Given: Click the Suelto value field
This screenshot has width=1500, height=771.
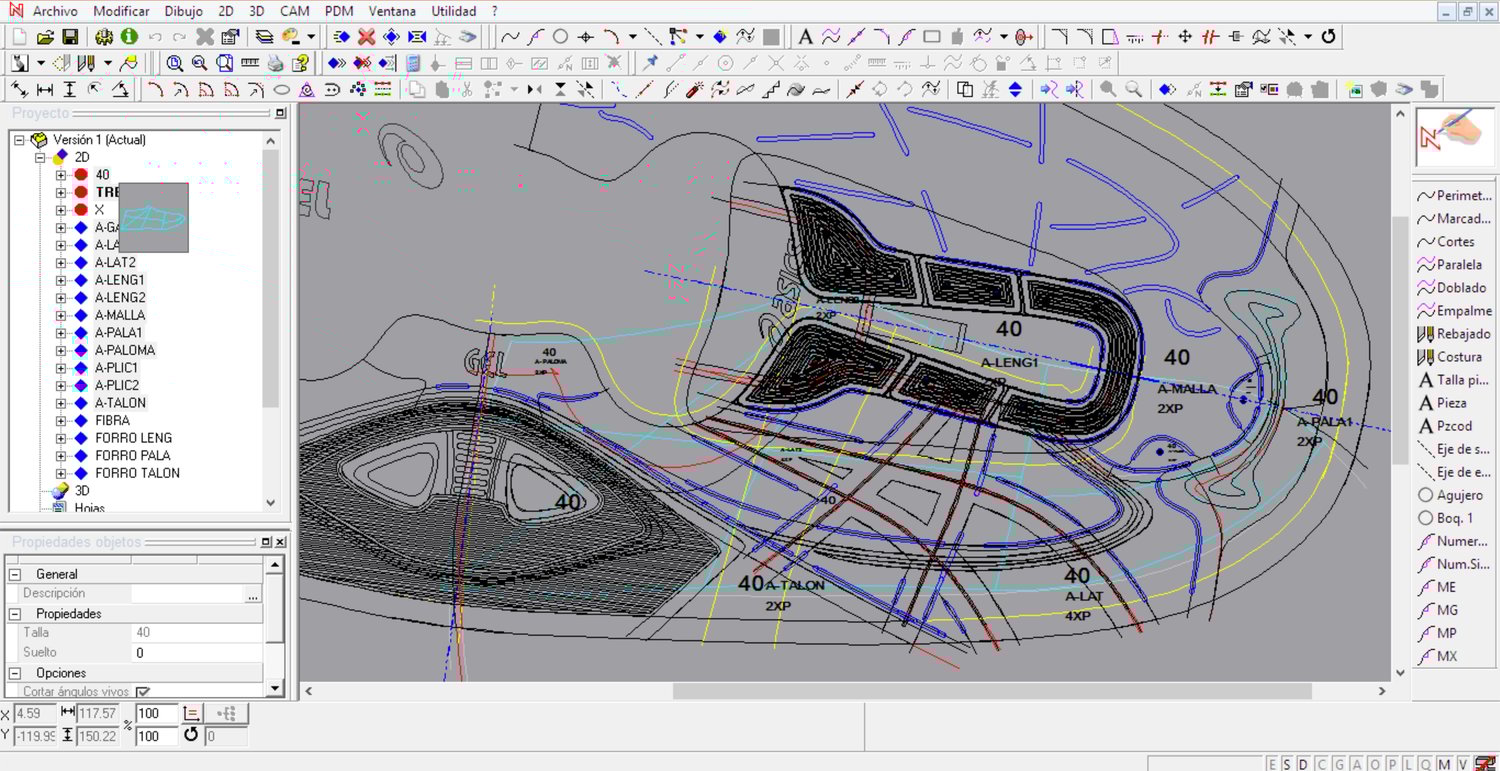Looking at the screenshot, I should 197,653.
